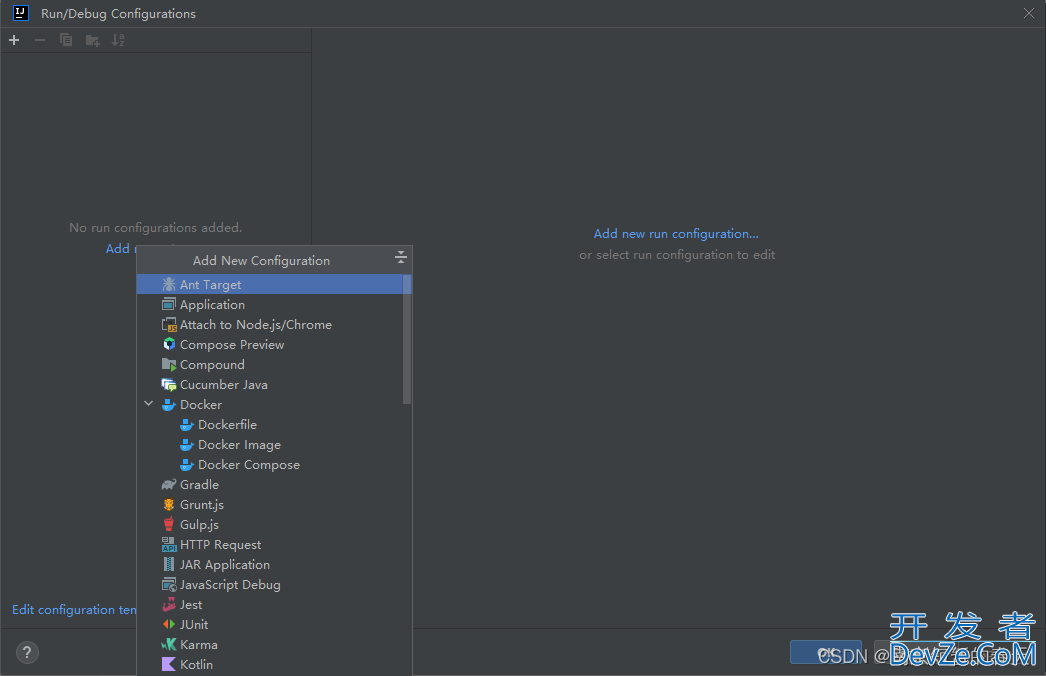Click the Application window icon
Screen dimensions: 1046x676
(169, 304)
